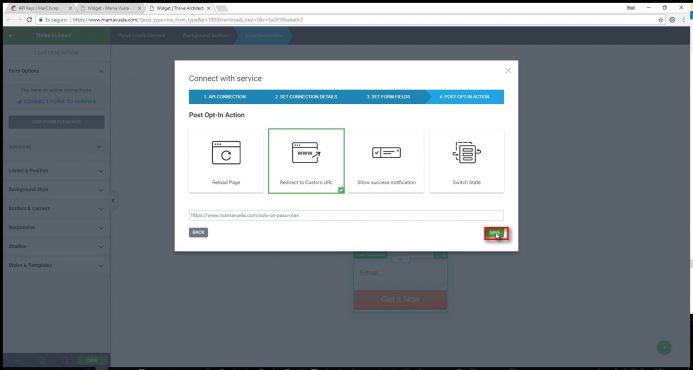Screen dimensions: 693x370
Task: Go to step 2 Set Connection Details
Action: 306,97
